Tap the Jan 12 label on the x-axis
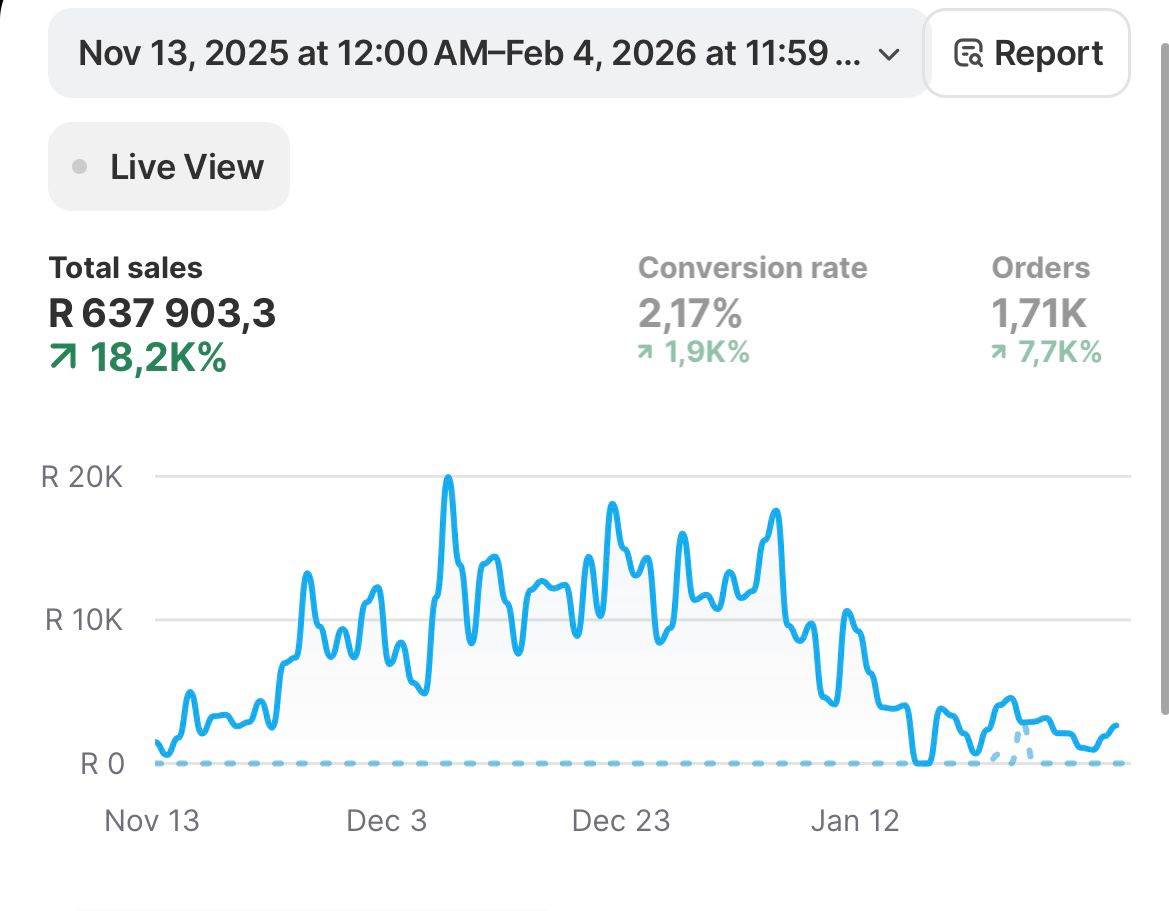1169x911 pixels. (x=855, y=821)
